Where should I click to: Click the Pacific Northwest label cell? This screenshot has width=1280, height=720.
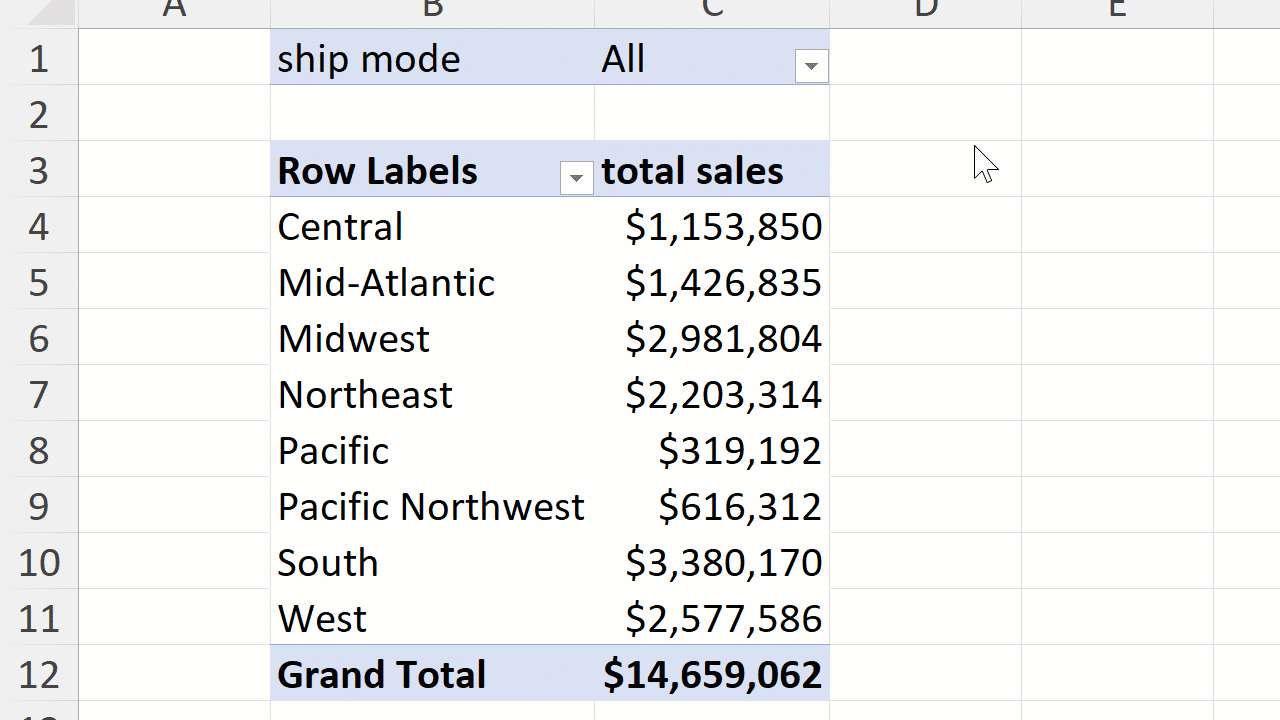pyautogui.click(x=430, y=507)
